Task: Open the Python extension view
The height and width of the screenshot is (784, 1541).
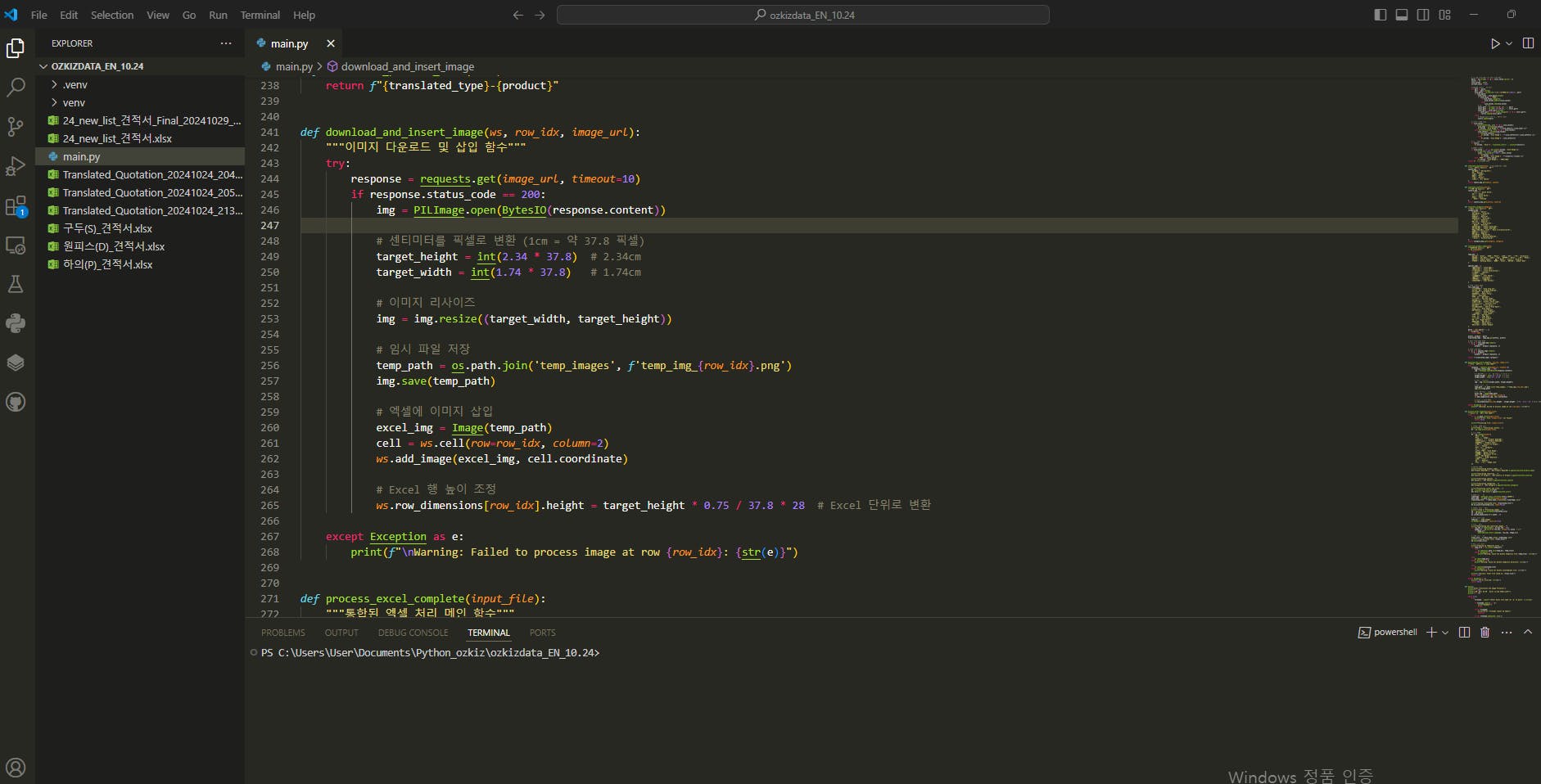Action: pos(16,323)
